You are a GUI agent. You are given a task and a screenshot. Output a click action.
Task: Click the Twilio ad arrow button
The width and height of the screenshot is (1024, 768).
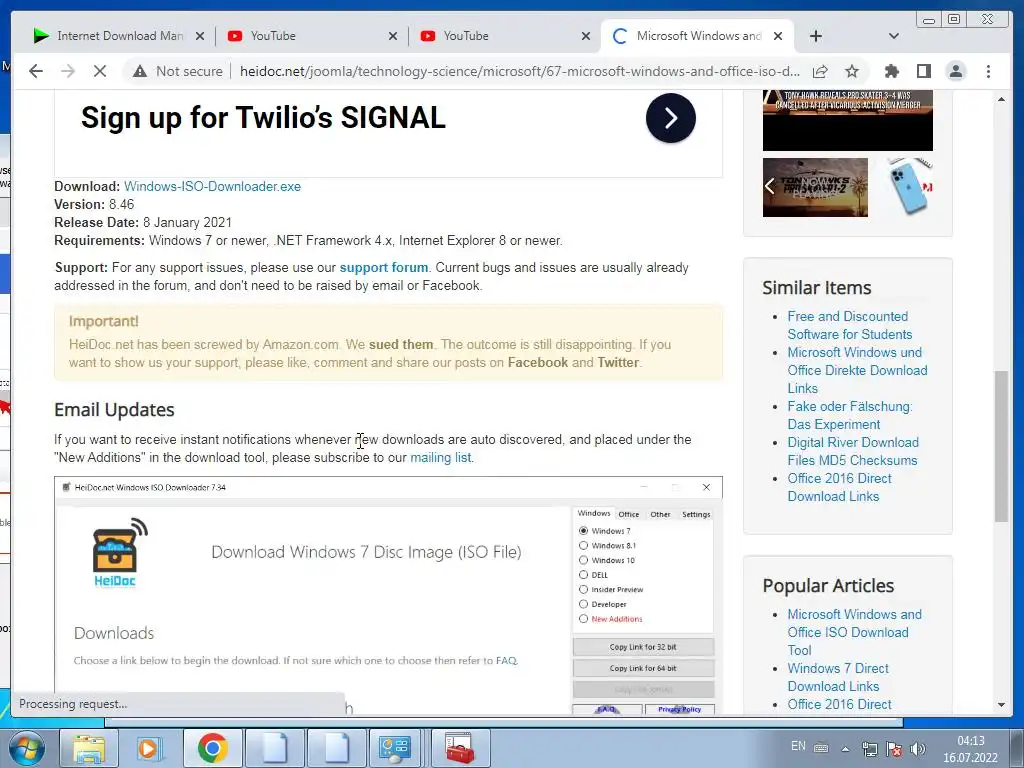click(671, 118)
